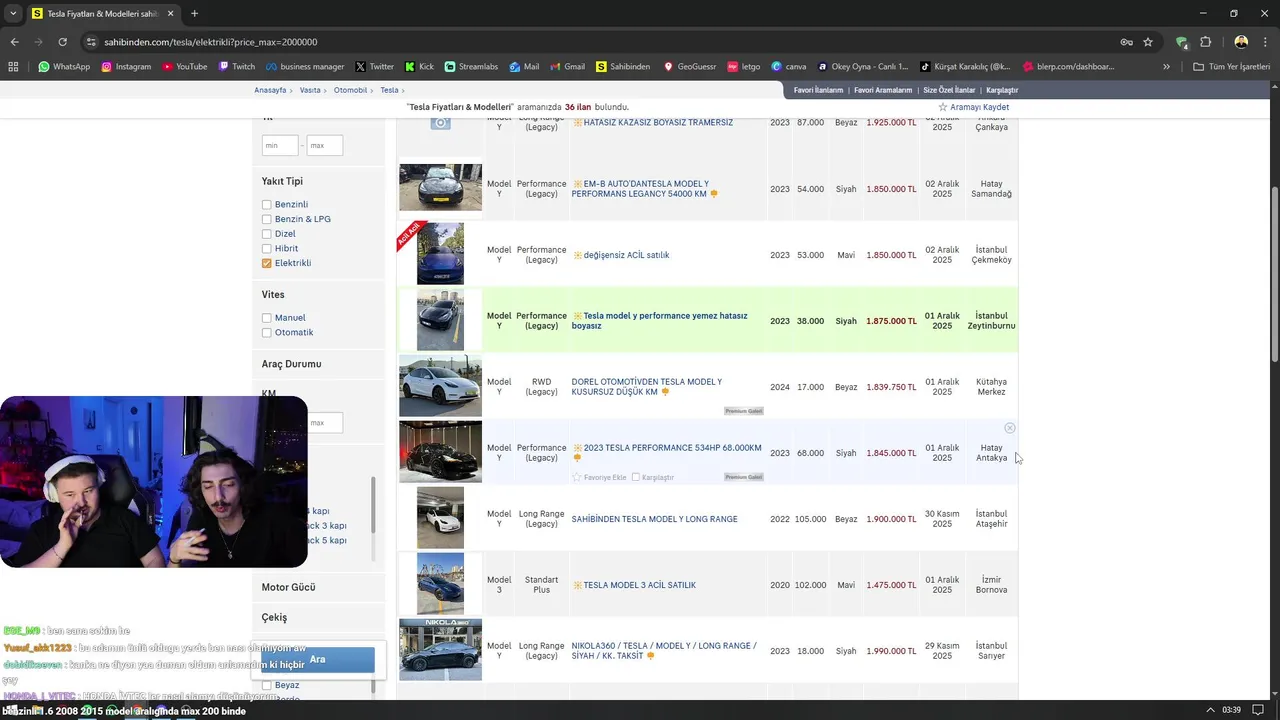Open the Twitch bookmark

[236, 67]
